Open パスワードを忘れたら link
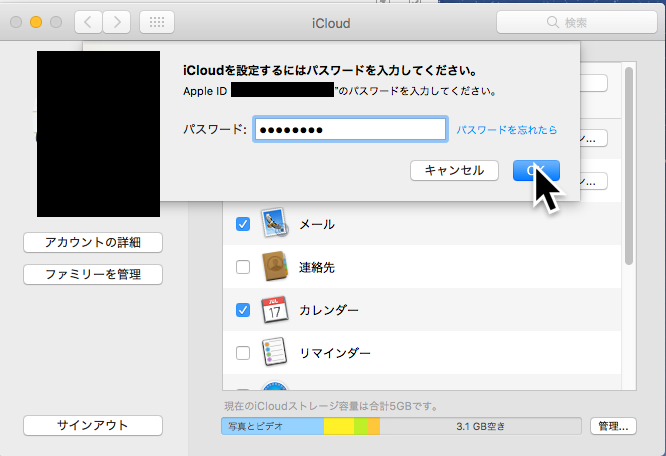 pyautogui.click(x=507, y=130)
